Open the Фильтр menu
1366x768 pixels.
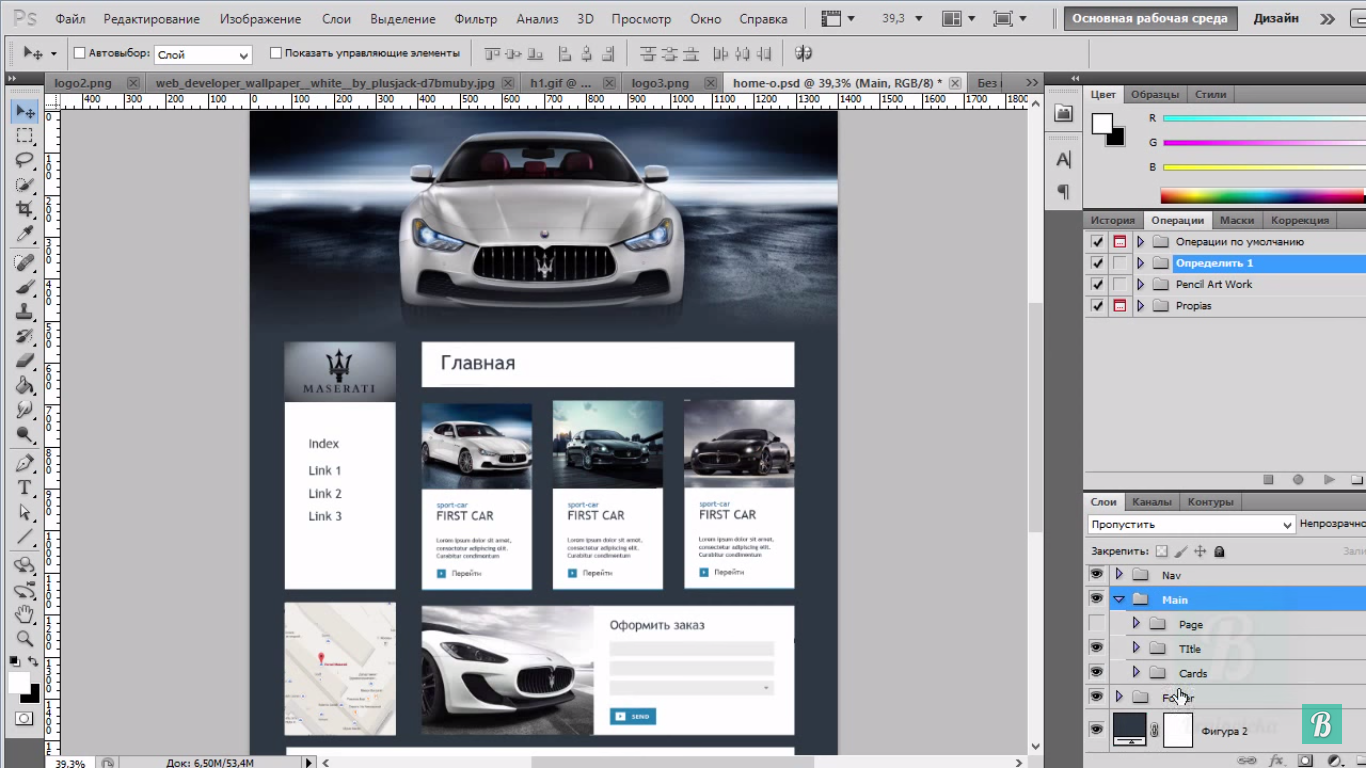(475, 19)
